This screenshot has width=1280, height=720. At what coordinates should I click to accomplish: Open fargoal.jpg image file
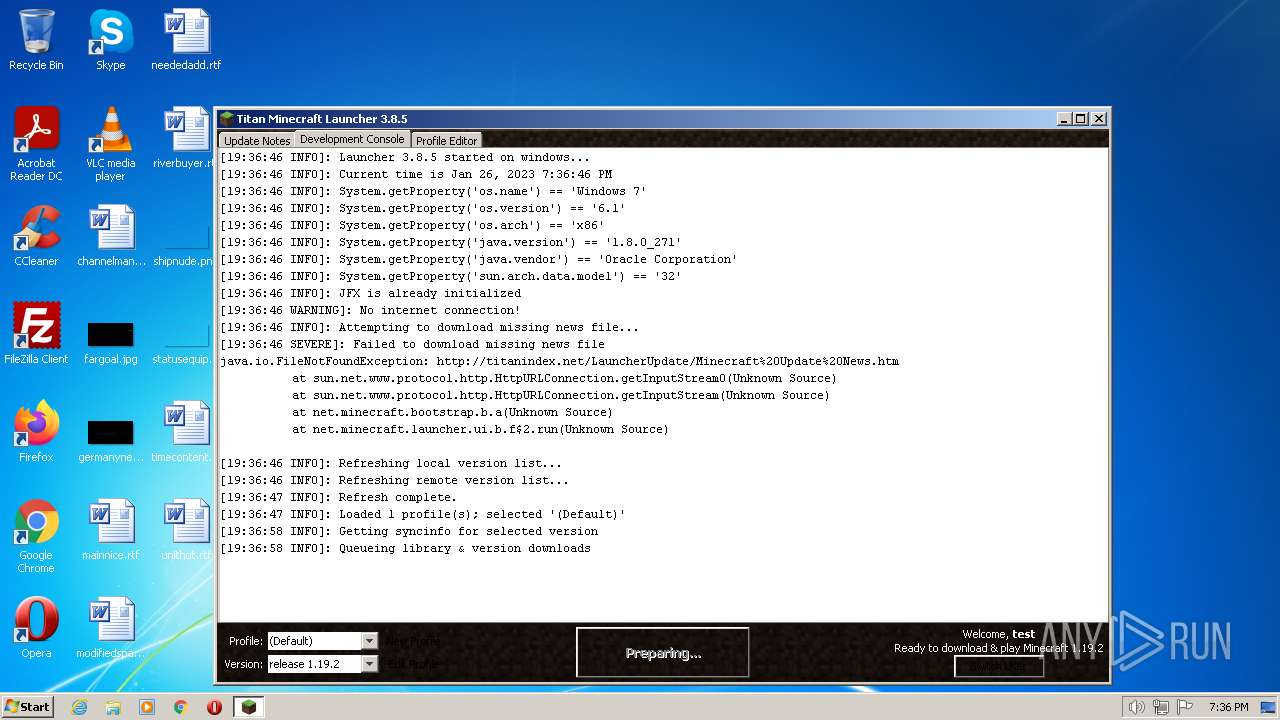[x=110, y=340]
